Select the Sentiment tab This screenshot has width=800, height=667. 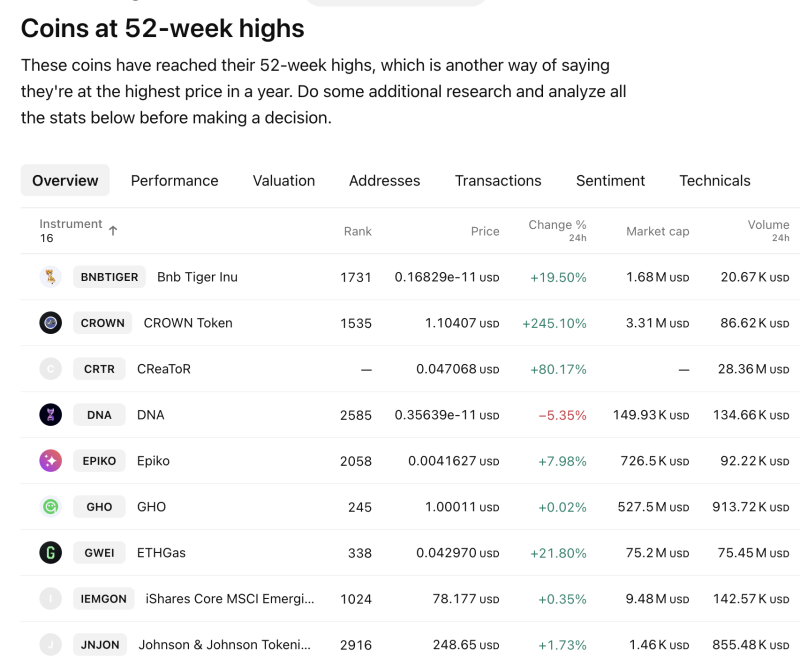coord(610,180)
